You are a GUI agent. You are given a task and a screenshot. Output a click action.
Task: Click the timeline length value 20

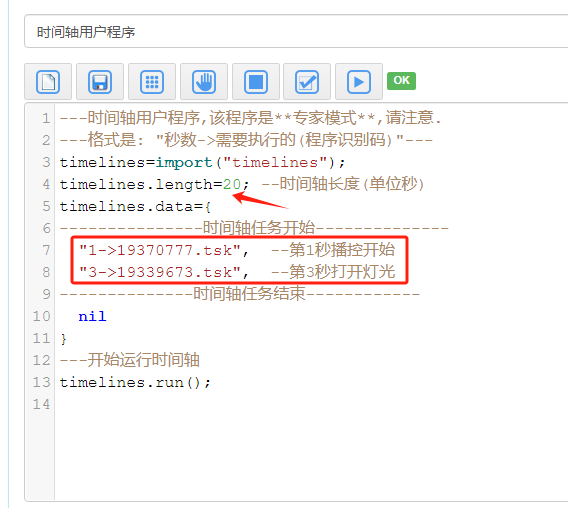coord(232,184)
